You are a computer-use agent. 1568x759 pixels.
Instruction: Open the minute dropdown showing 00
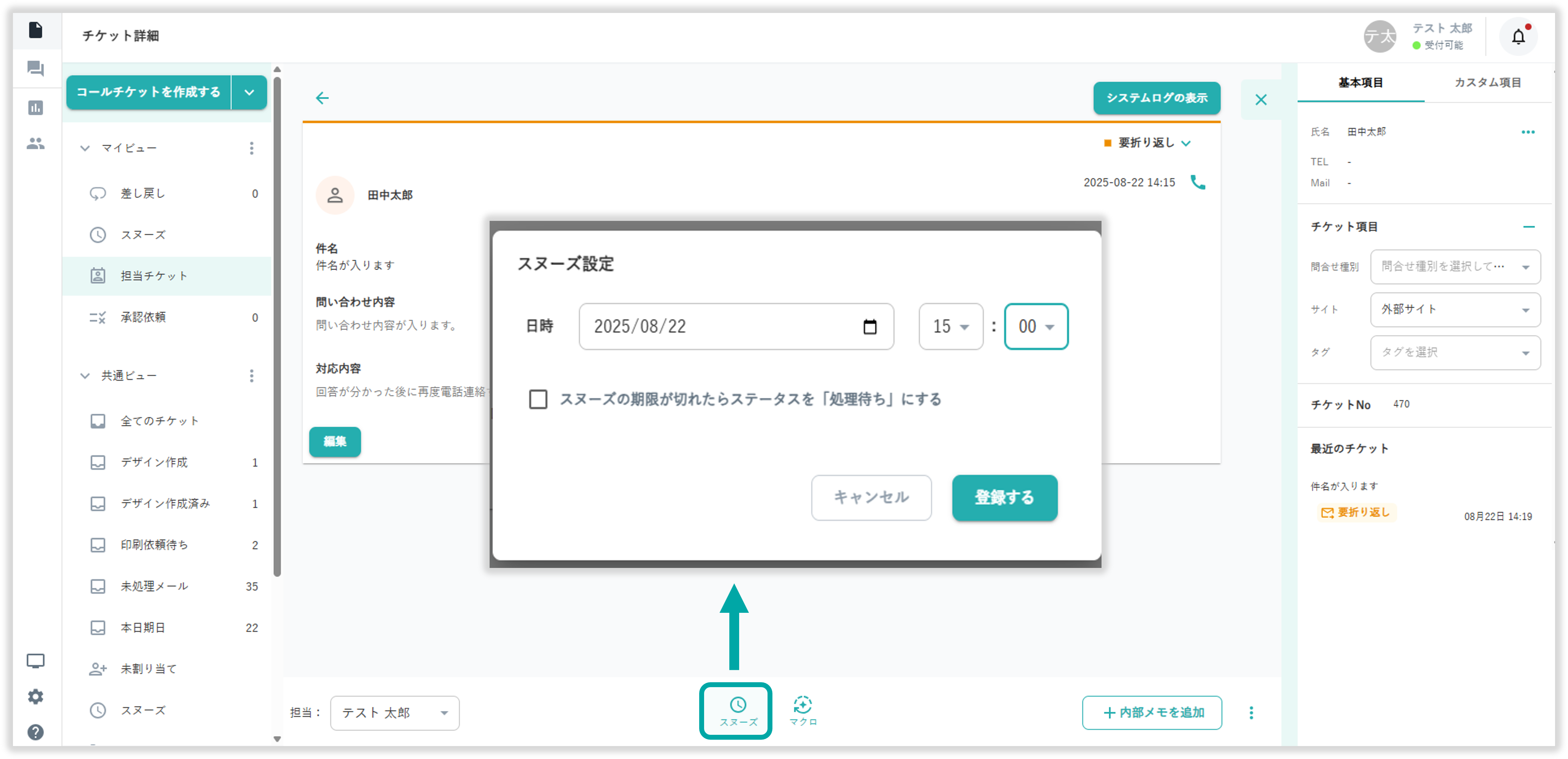(1036, 327)
